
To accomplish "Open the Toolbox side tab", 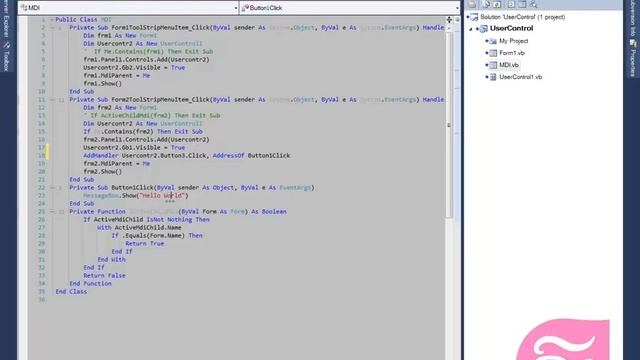I will pyautogui.click(x=6, y=56).
